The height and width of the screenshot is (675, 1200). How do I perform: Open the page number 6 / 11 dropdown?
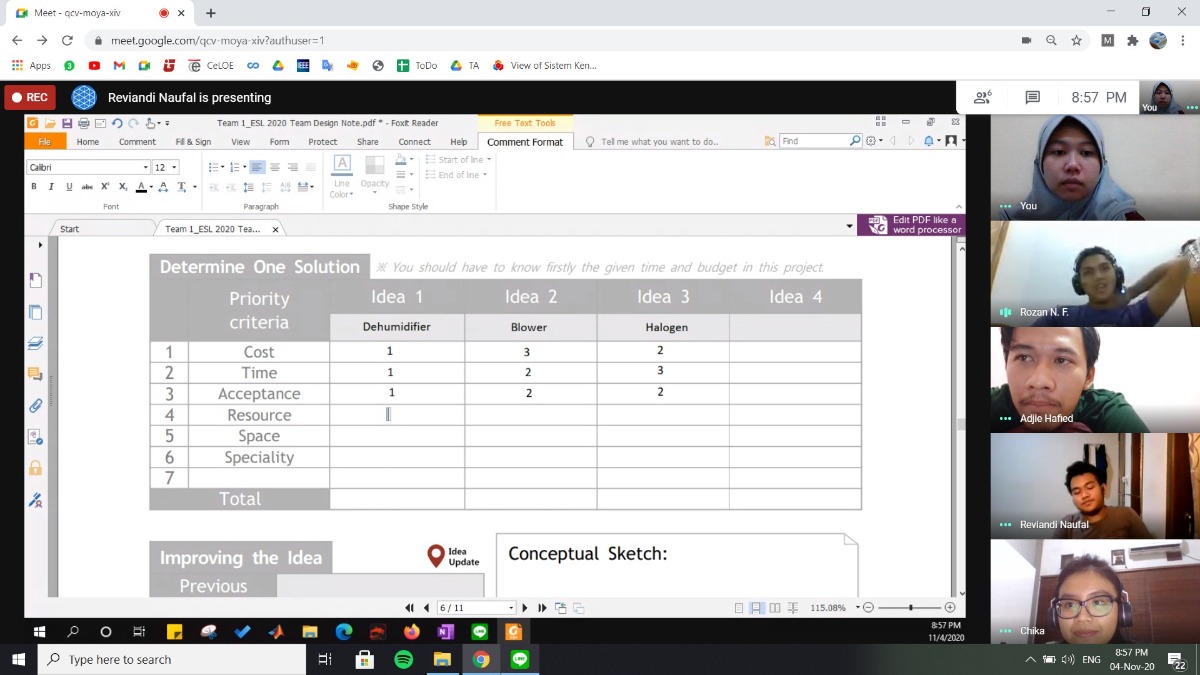pyautogui.click(x=511, y=608)
